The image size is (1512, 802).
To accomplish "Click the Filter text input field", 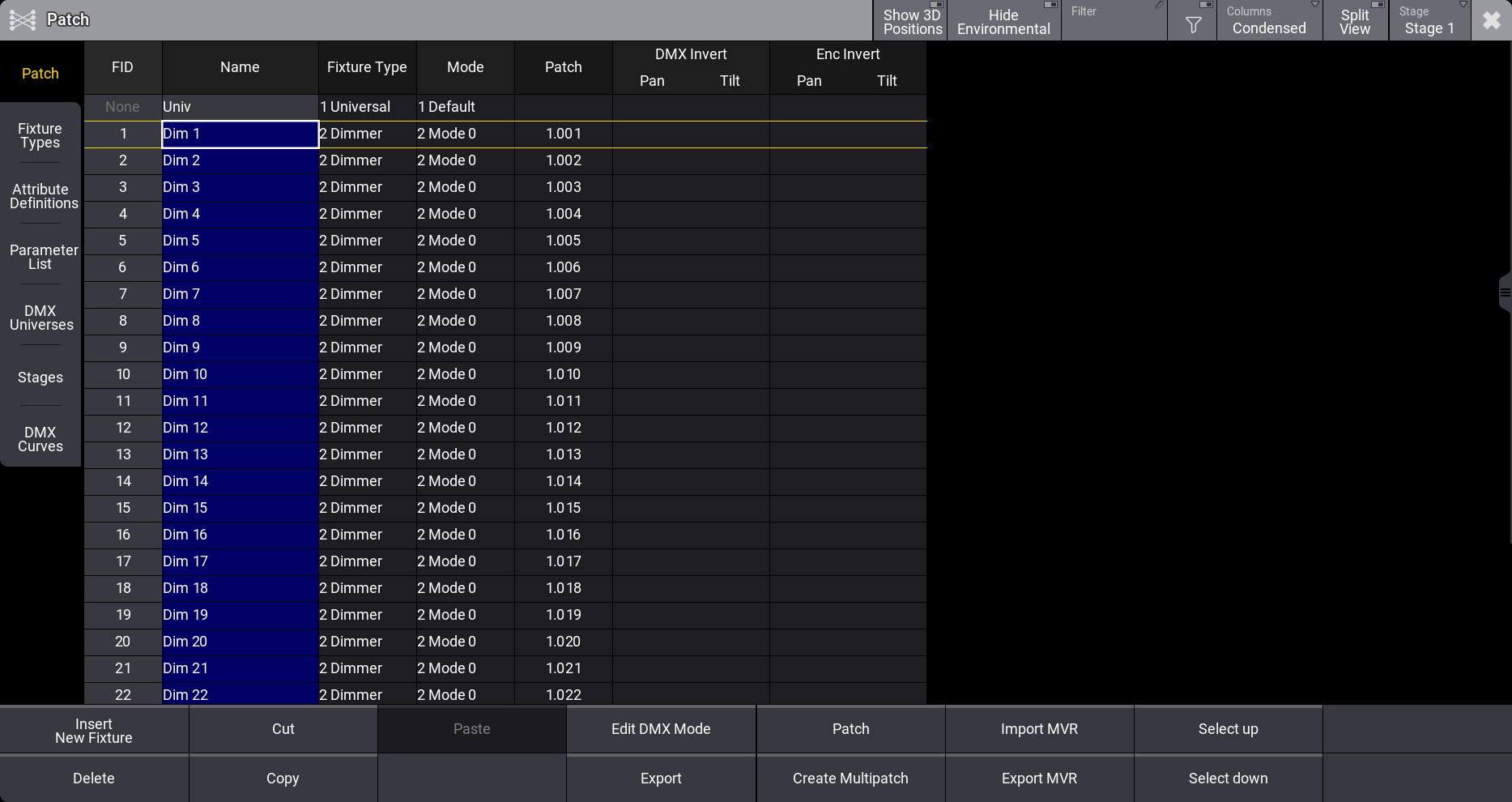I will pos(1110,26).
